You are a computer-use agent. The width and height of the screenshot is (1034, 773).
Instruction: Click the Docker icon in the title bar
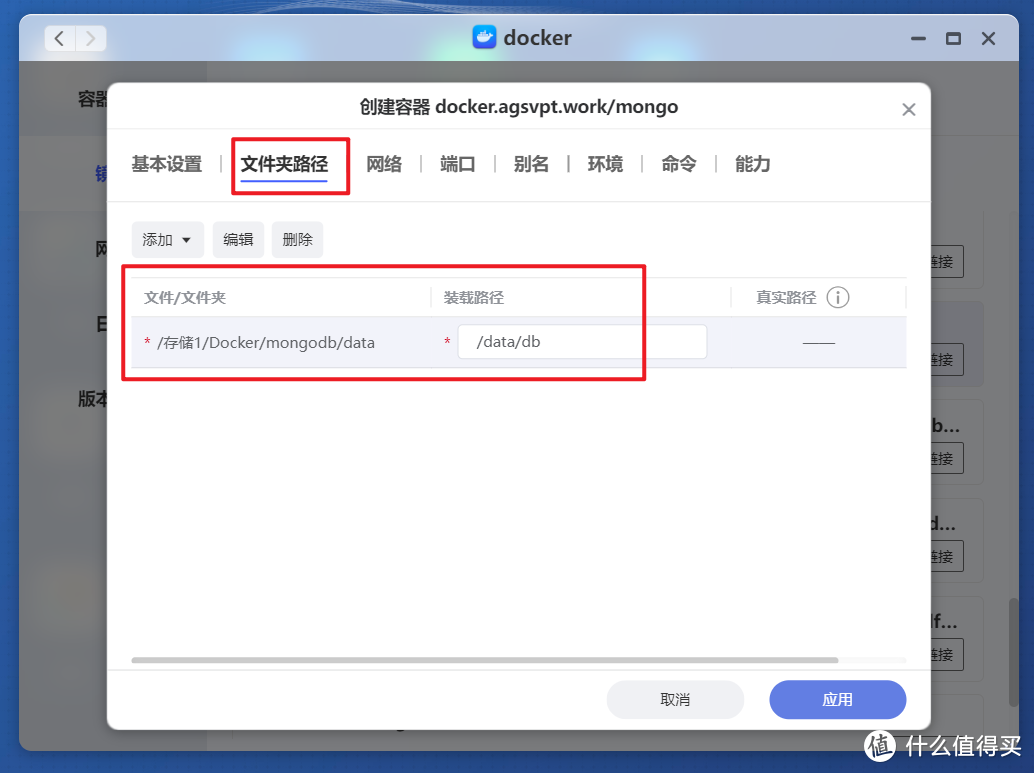(x=484, y=38)
